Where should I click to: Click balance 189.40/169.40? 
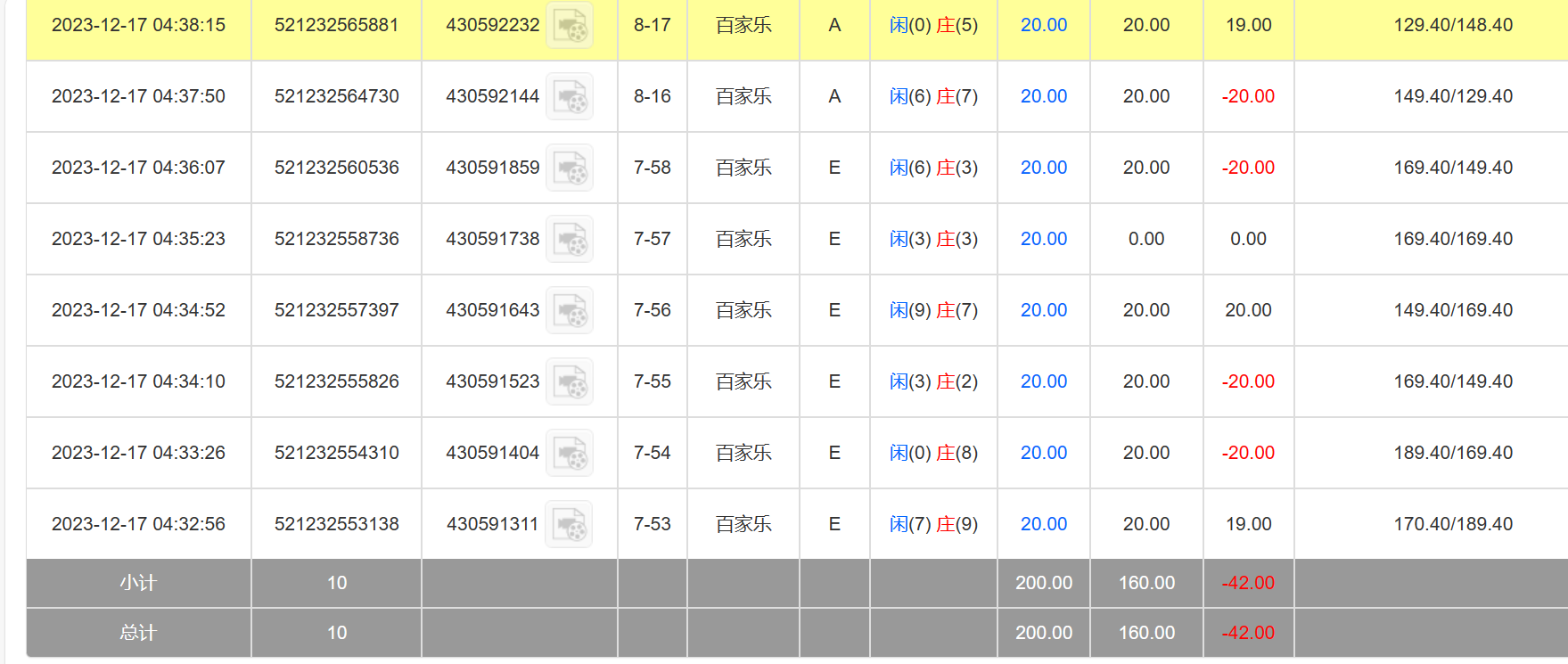point(1453,453)
